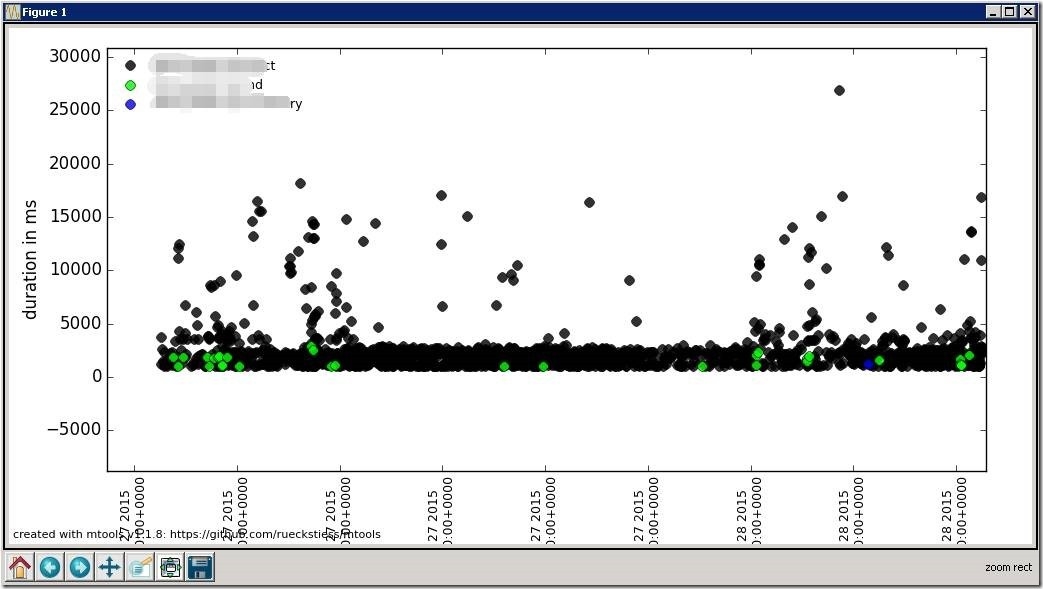Click the 25000 y-axis tick label

74,110
